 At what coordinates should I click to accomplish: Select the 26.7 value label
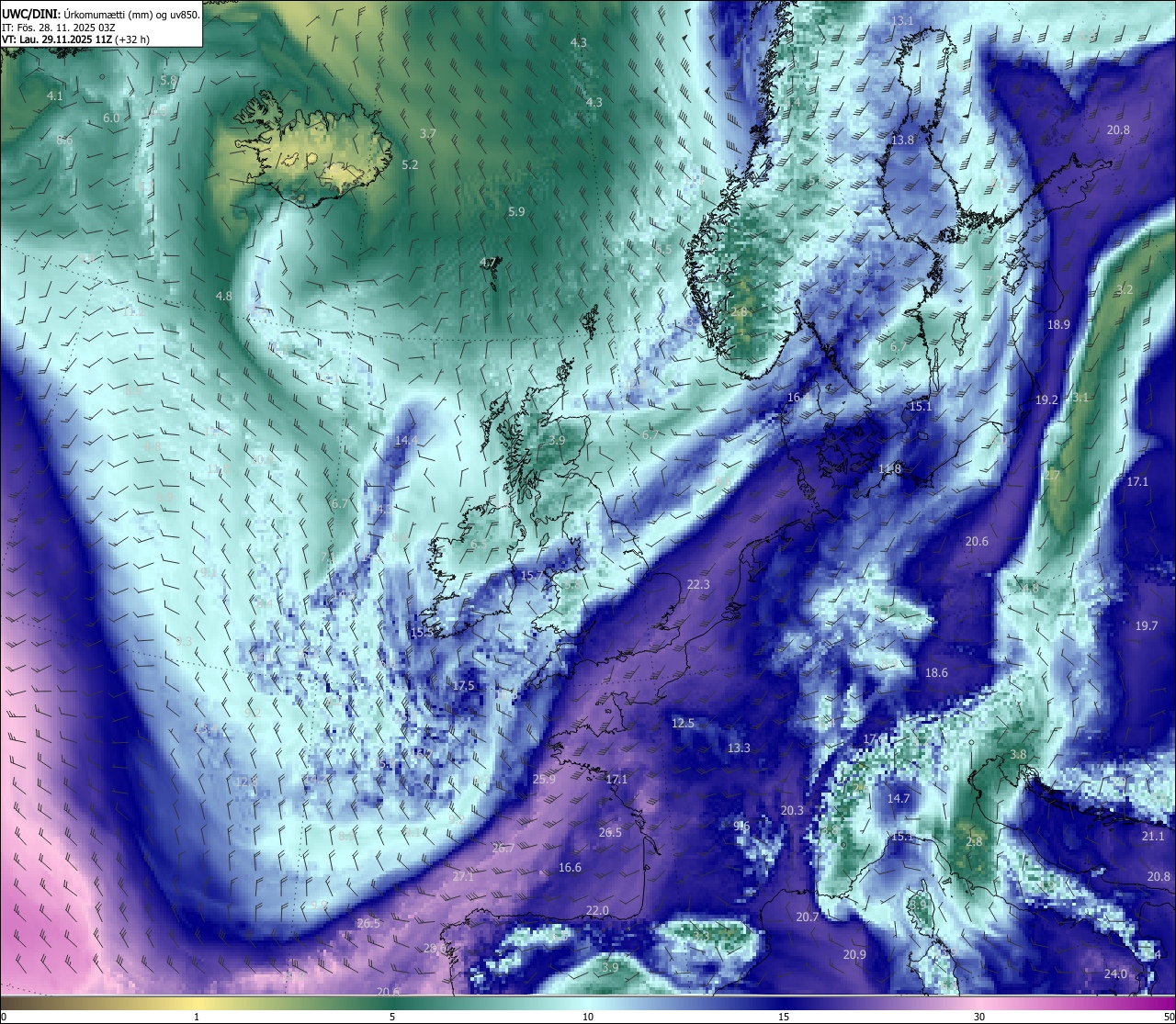tap(503, 849)
